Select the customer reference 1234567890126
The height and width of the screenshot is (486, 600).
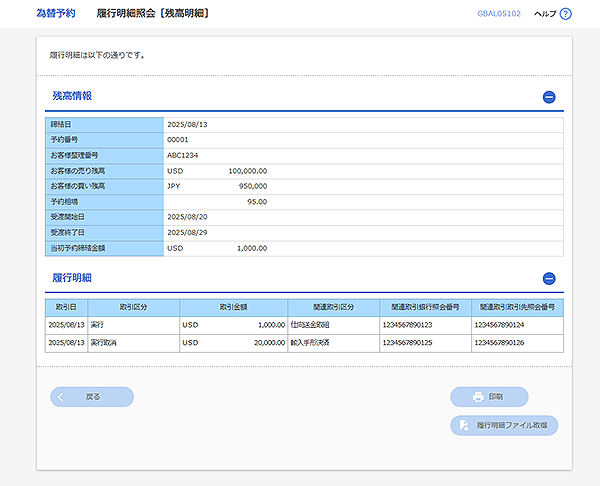pos(499,343)
